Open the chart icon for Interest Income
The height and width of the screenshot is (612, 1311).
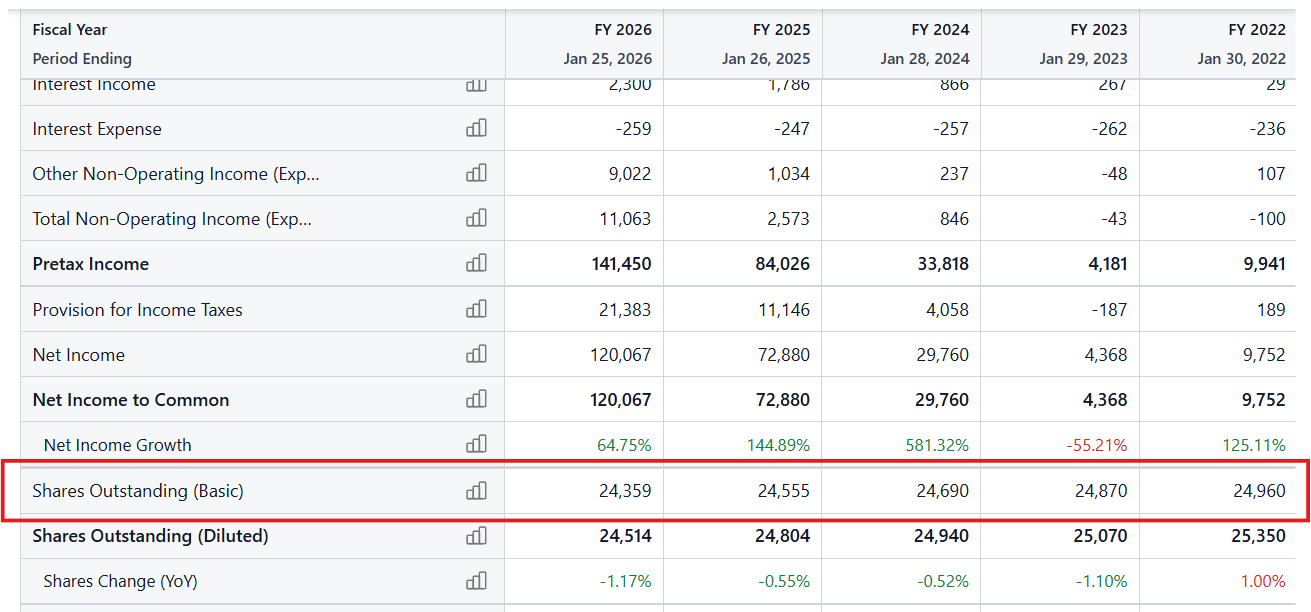[x=476, y=86]
